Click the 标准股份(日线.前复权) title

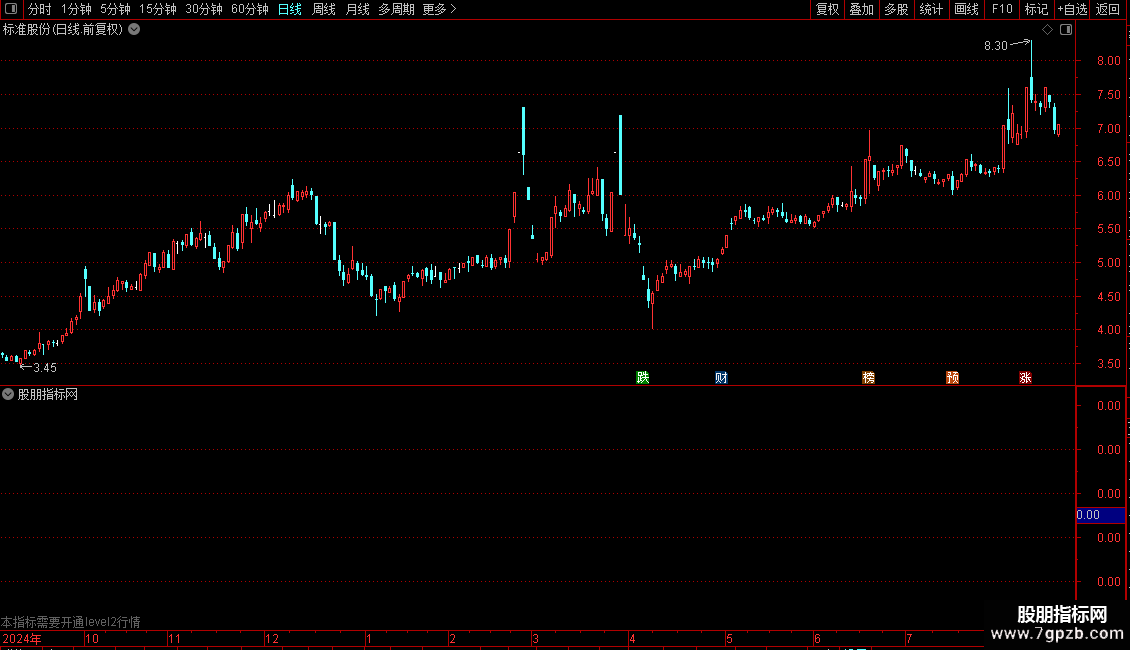click(x=63, y=30)
